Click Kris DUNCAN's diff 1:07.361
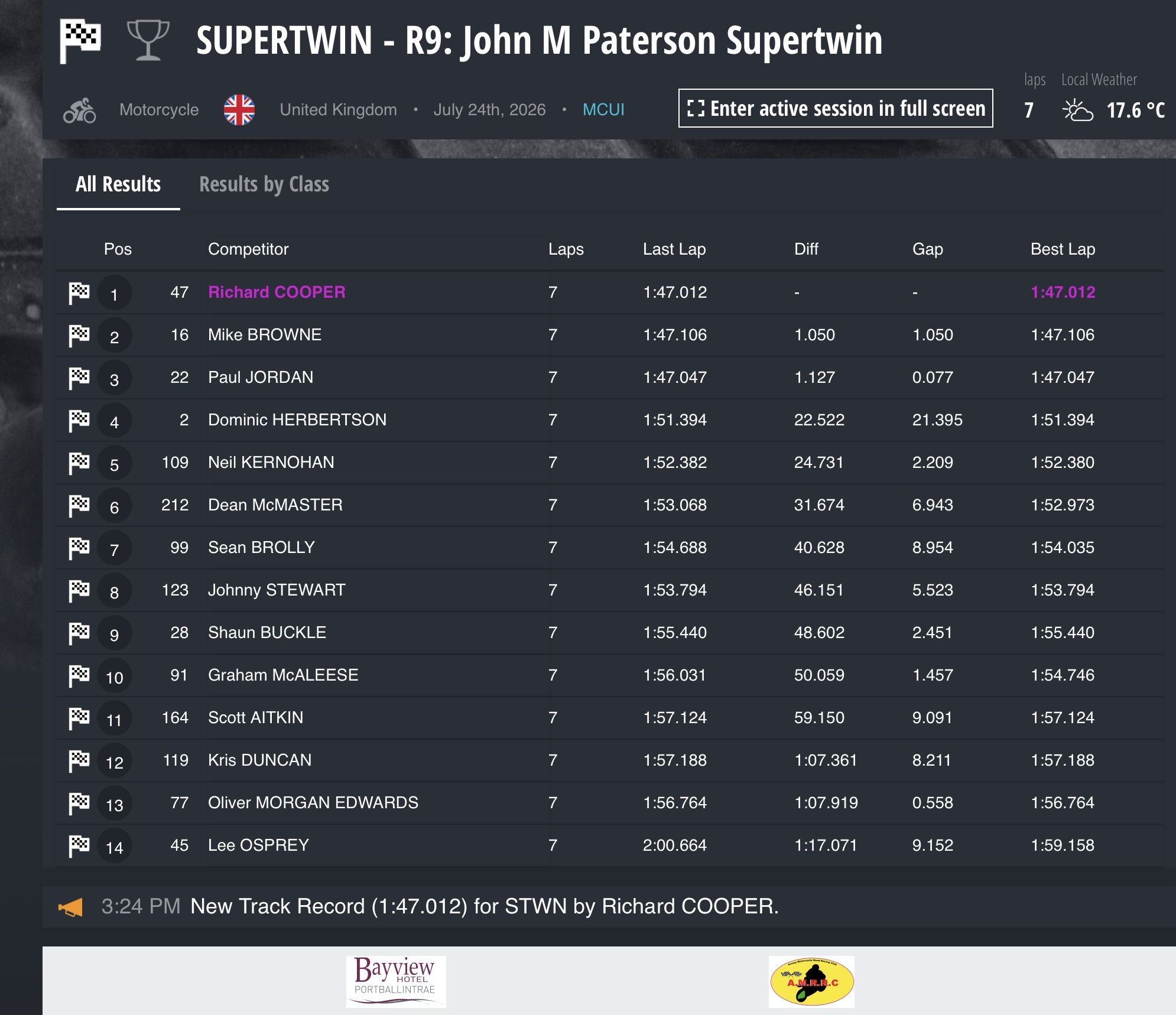Screen dimensions: 1176x1015 tap(826, 760)
